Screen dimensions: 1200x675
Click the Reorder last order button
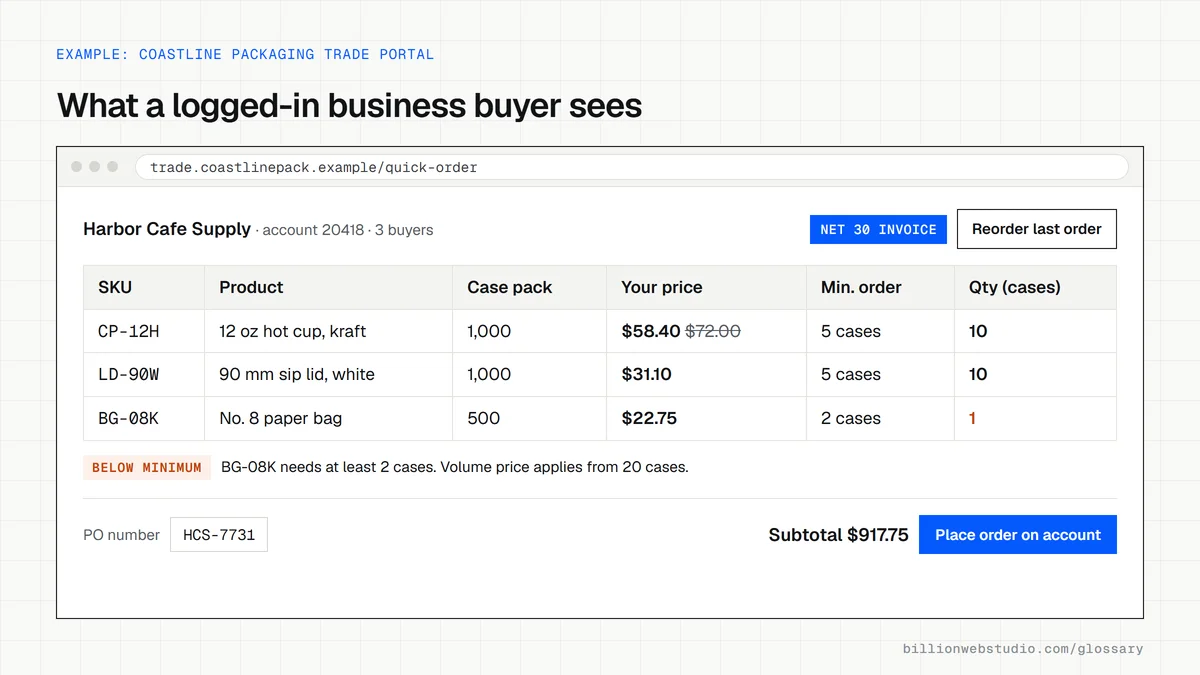[1037, 229]
